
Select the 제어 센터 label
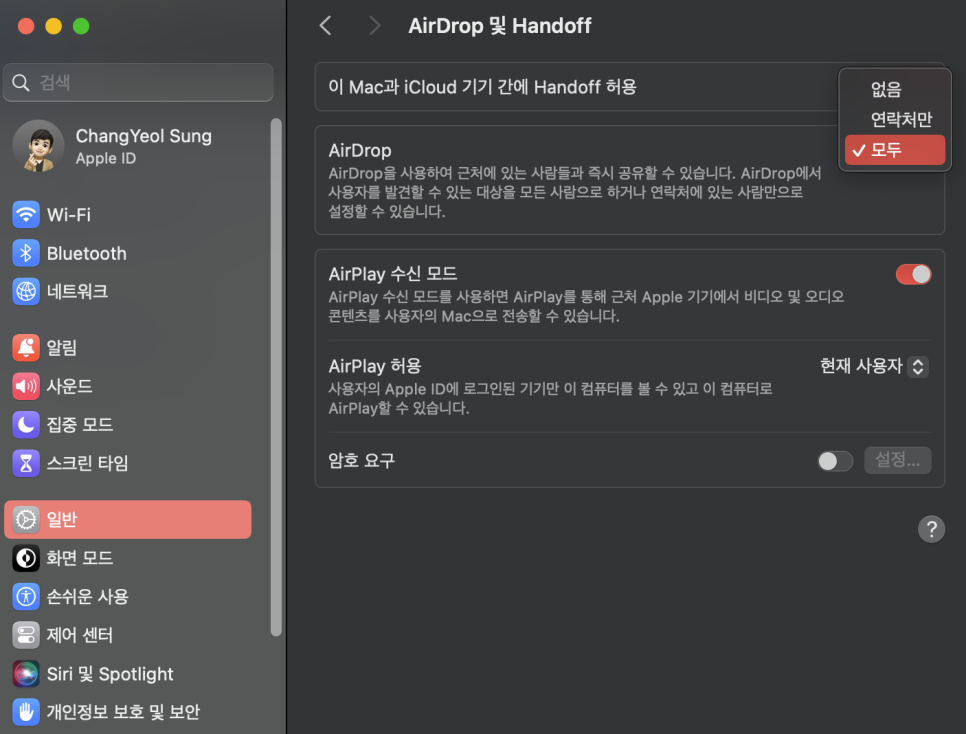80,635
